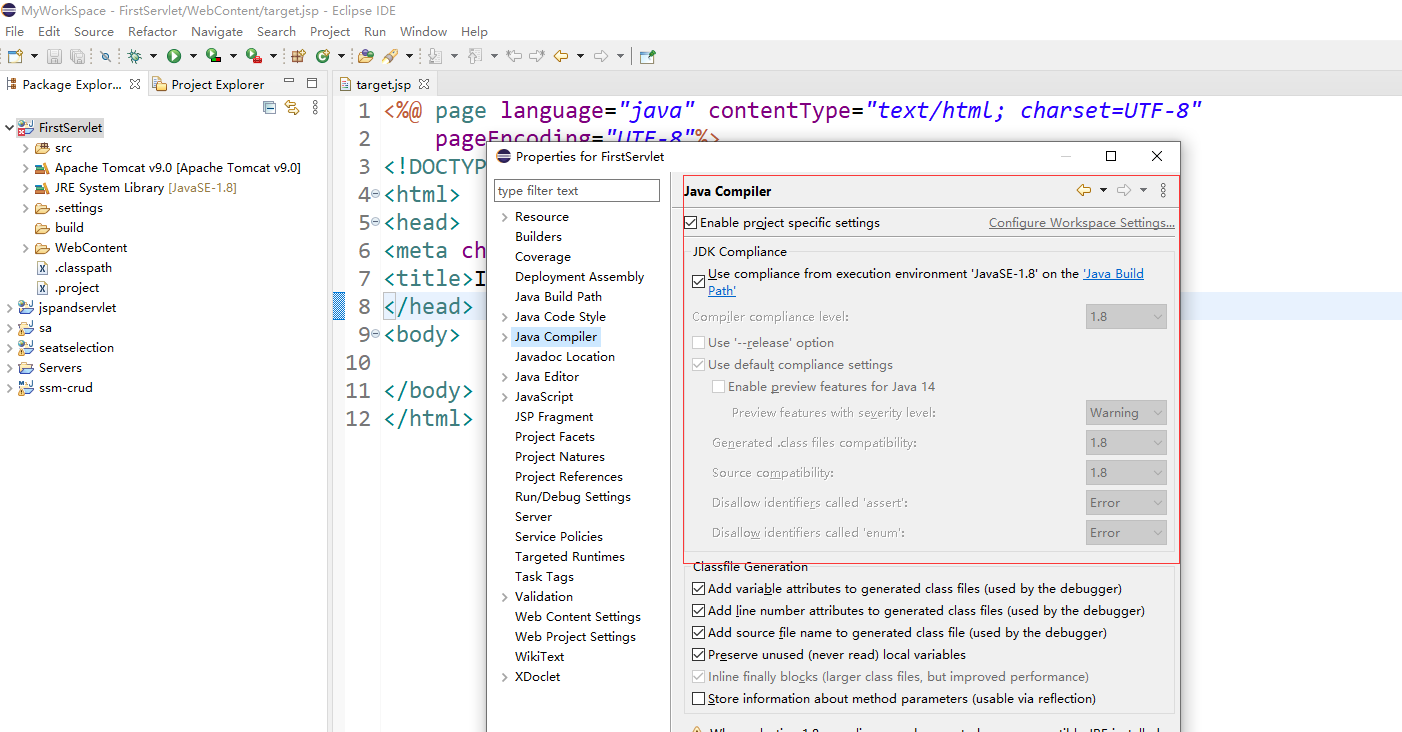Expand the Java Code Style properties node

point(504,317)
